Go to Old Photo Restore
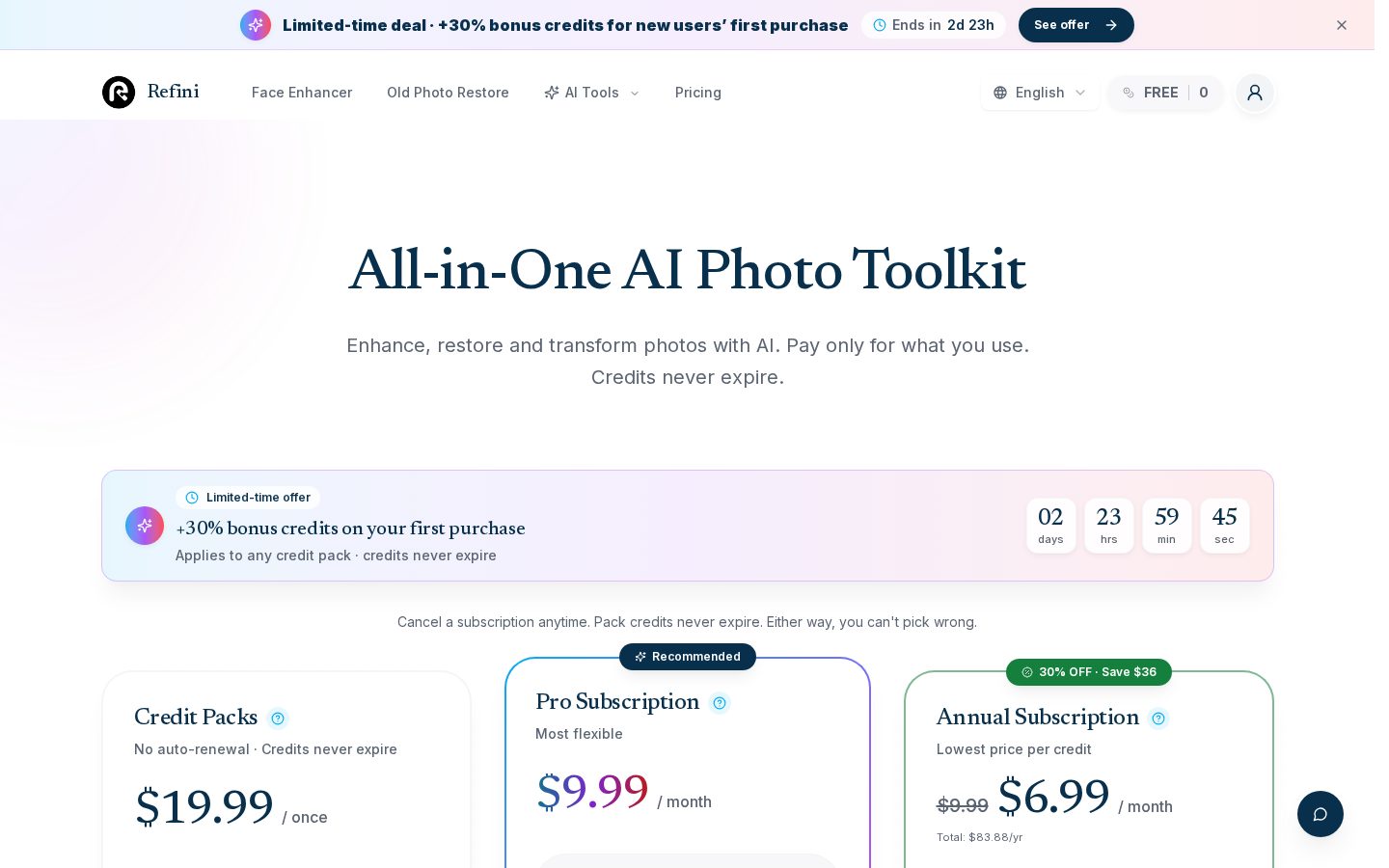1389x868 pixels. click(448, 93)
